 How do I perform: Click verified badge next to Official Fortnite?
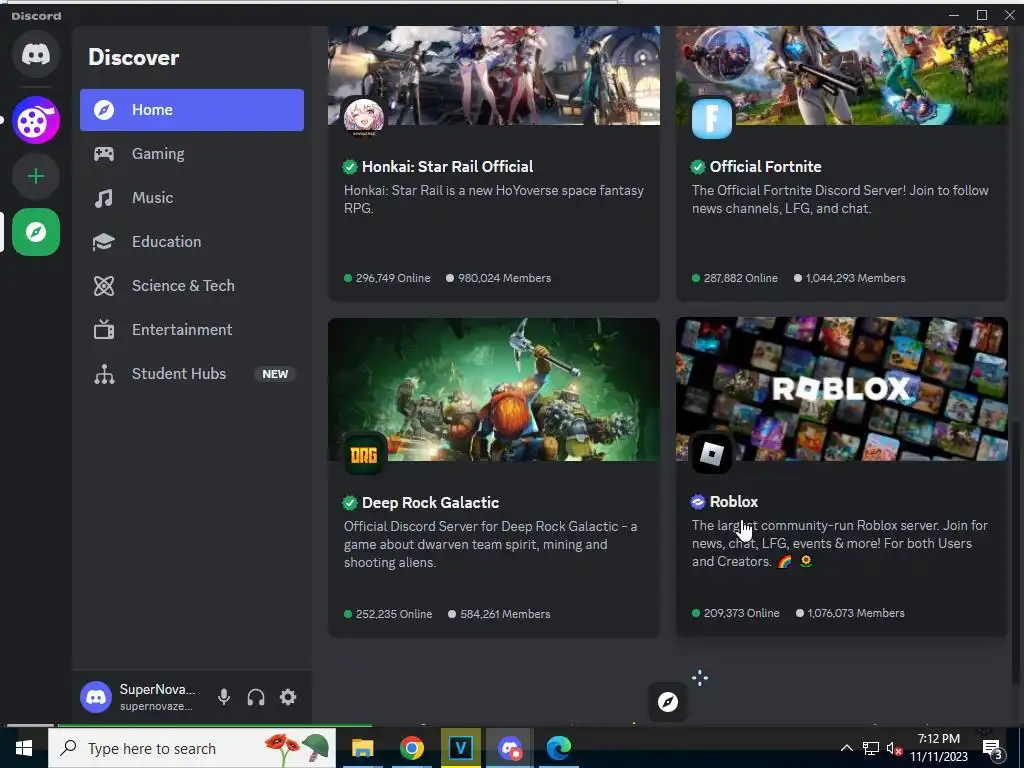pos(698,167)
